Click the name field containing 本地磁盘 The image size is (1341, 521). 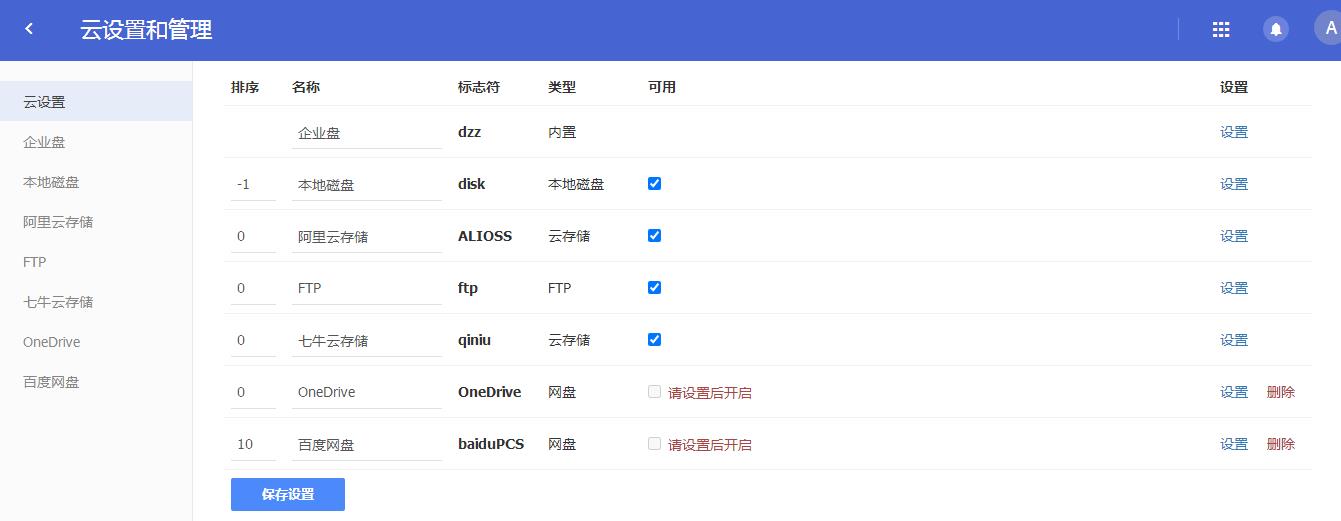pyautogui.click(x=366, y=185)
